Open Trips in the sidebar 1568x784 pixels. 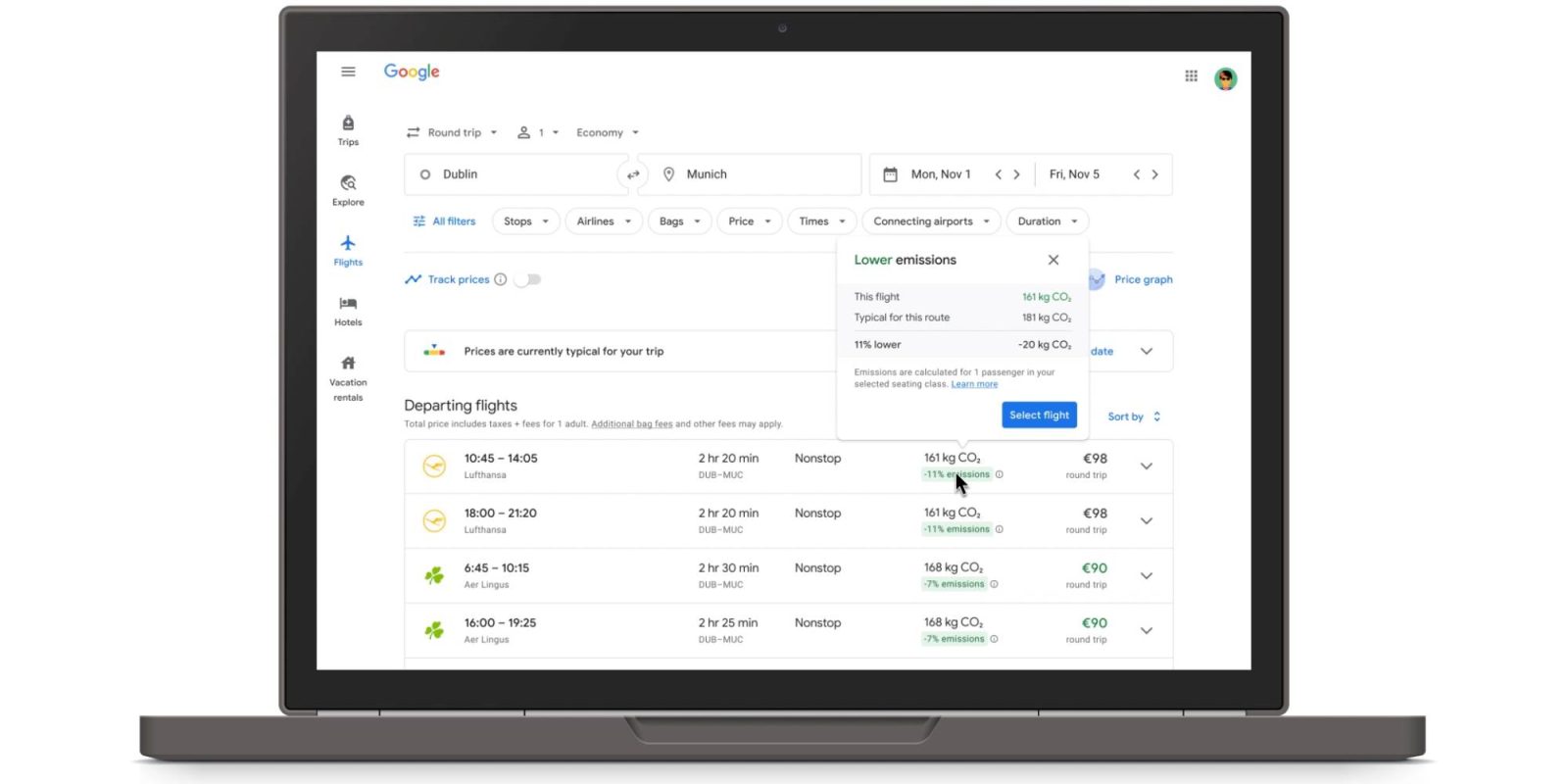tap(348, 129)
